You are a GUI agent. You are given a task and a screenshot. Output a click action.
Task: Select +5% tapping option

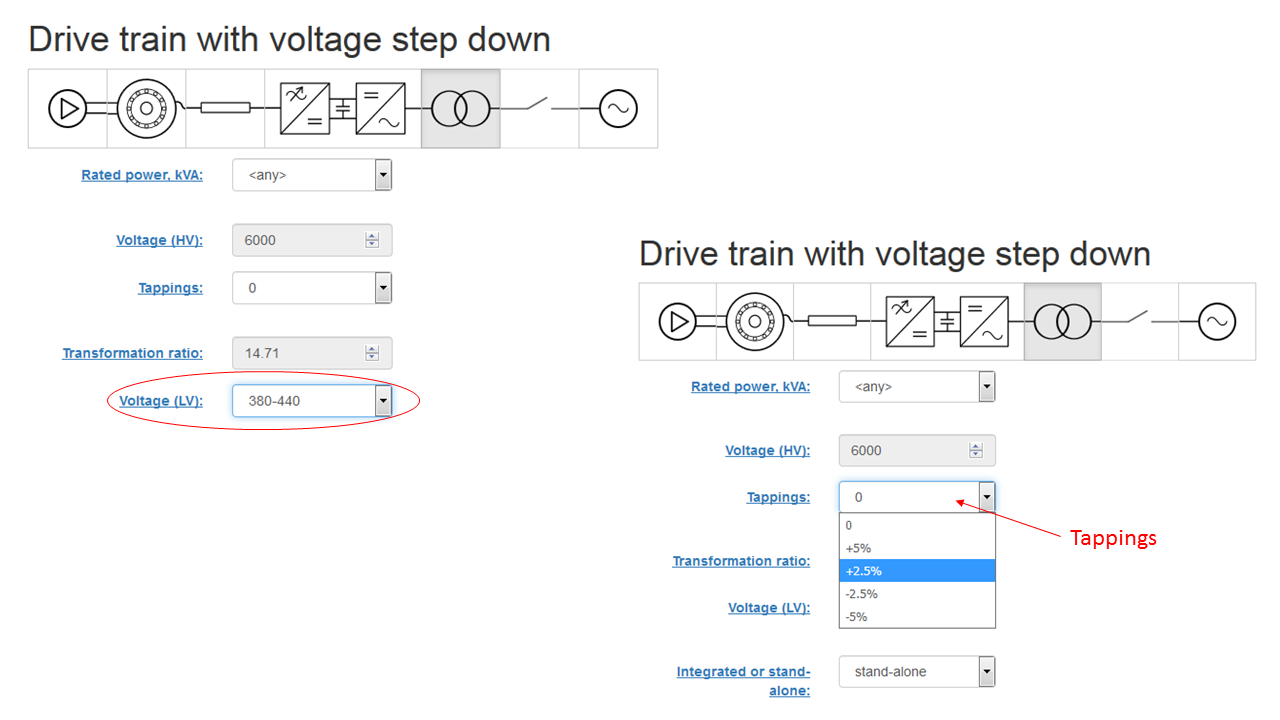917,548
